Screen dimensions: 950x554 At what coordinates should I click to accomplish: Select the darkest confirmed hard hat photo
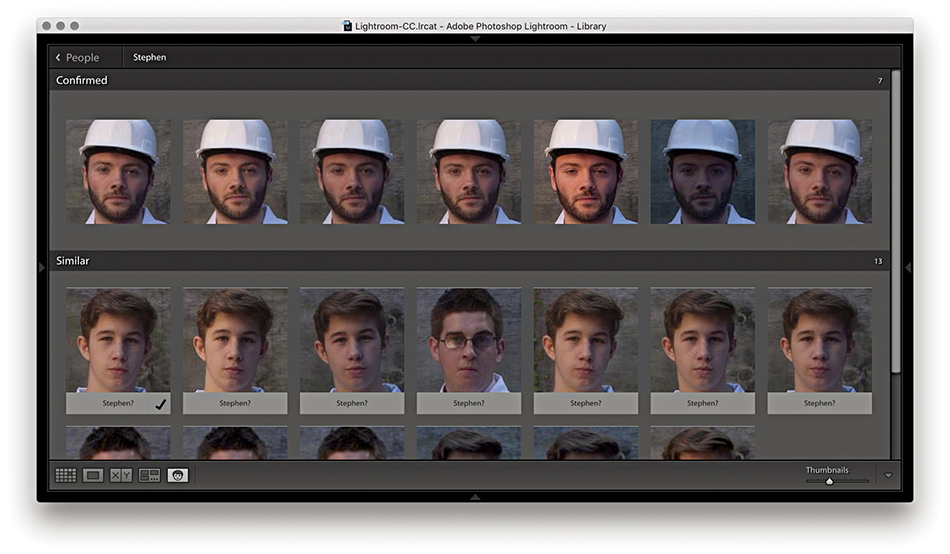pos(703,171)
